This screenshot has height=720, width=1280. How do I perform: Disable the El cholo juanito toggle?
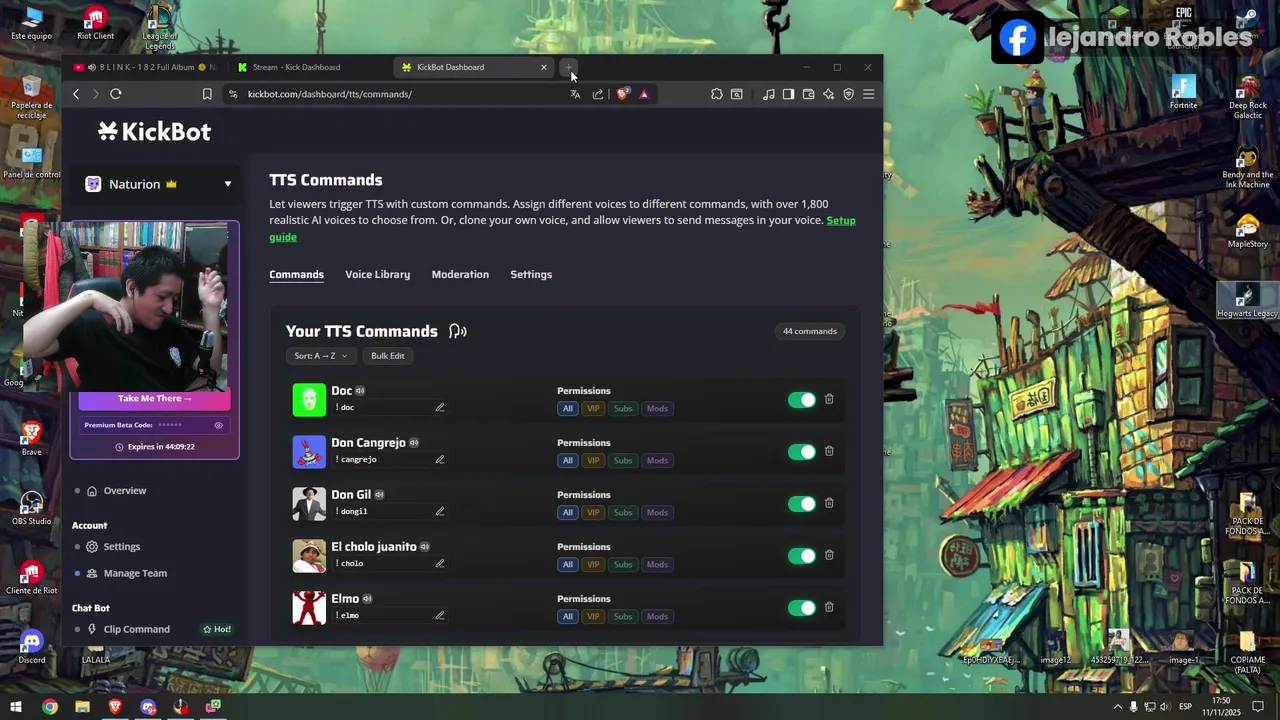click(801, 556)
